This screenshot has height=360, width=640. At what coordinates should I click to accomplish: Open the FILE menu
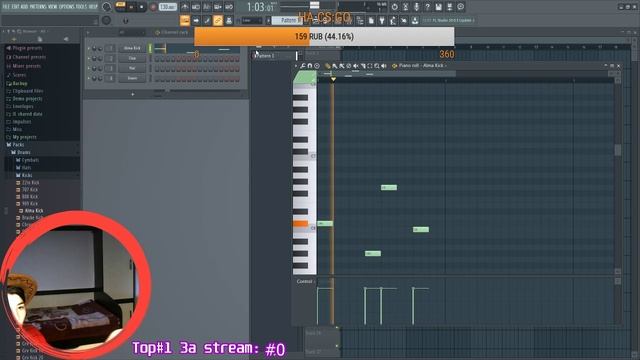coord(6,7)
